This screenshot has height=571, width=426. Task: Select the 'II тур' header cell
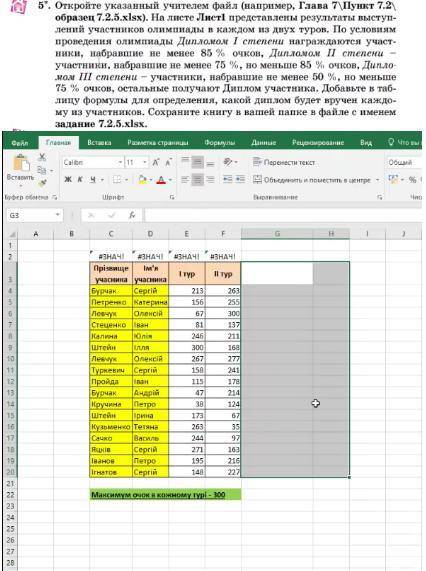pos(223,273)
